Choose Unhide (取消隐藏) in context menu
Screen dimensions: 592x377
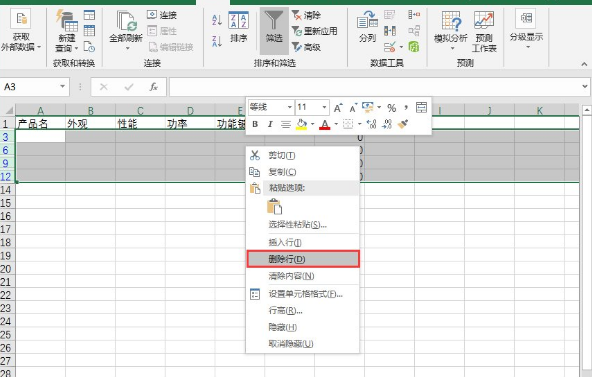[303, 344]
